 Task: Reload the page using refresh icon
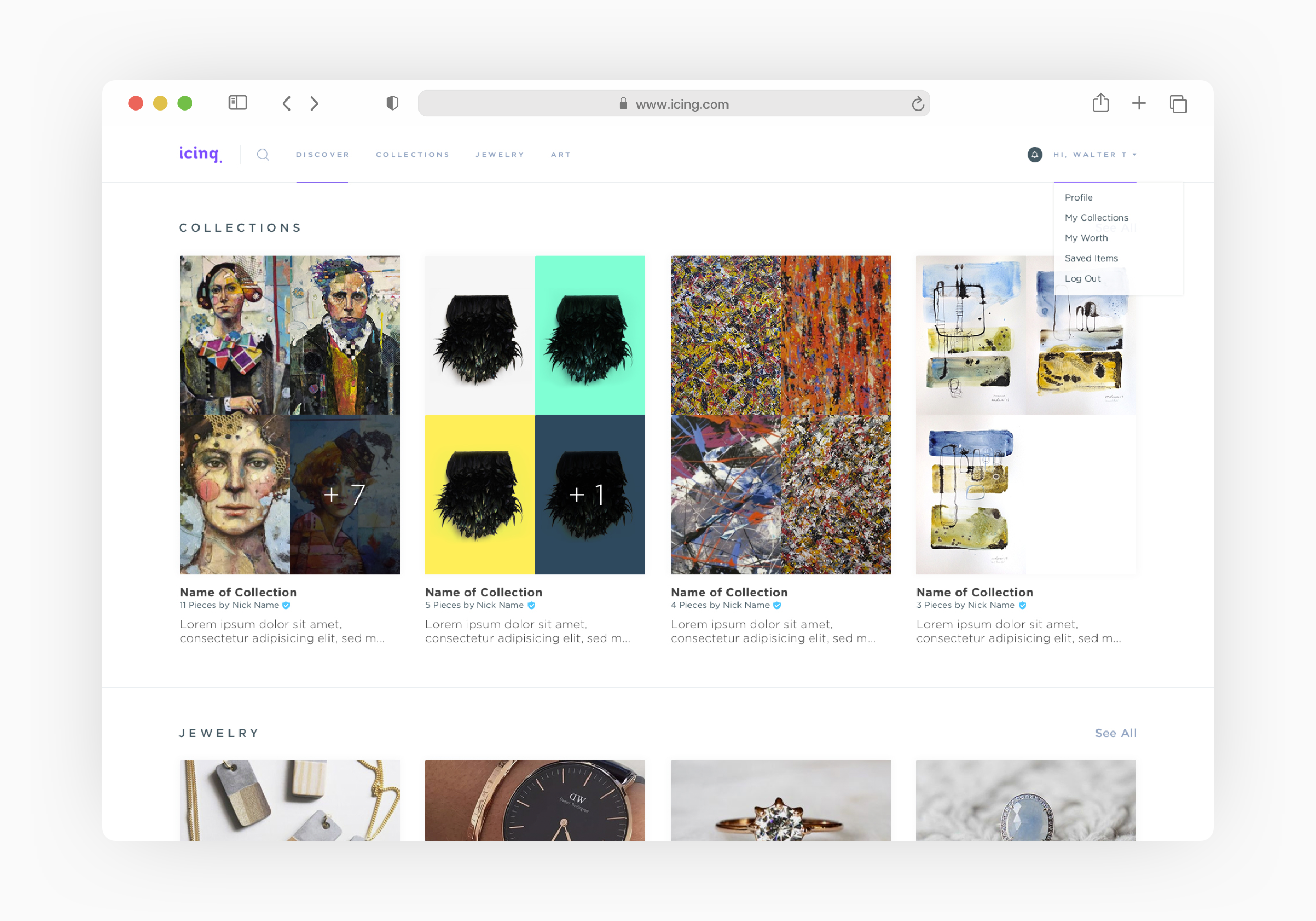pos(917,104)
